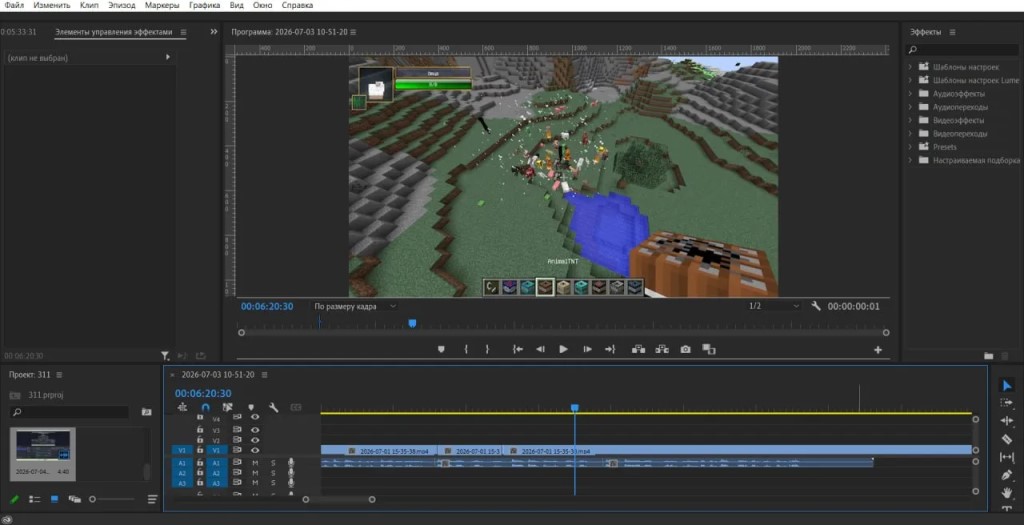This screenshot has height=525, width=1024.
Task: Click the Mark Out brace button
Action: (487, 349)
